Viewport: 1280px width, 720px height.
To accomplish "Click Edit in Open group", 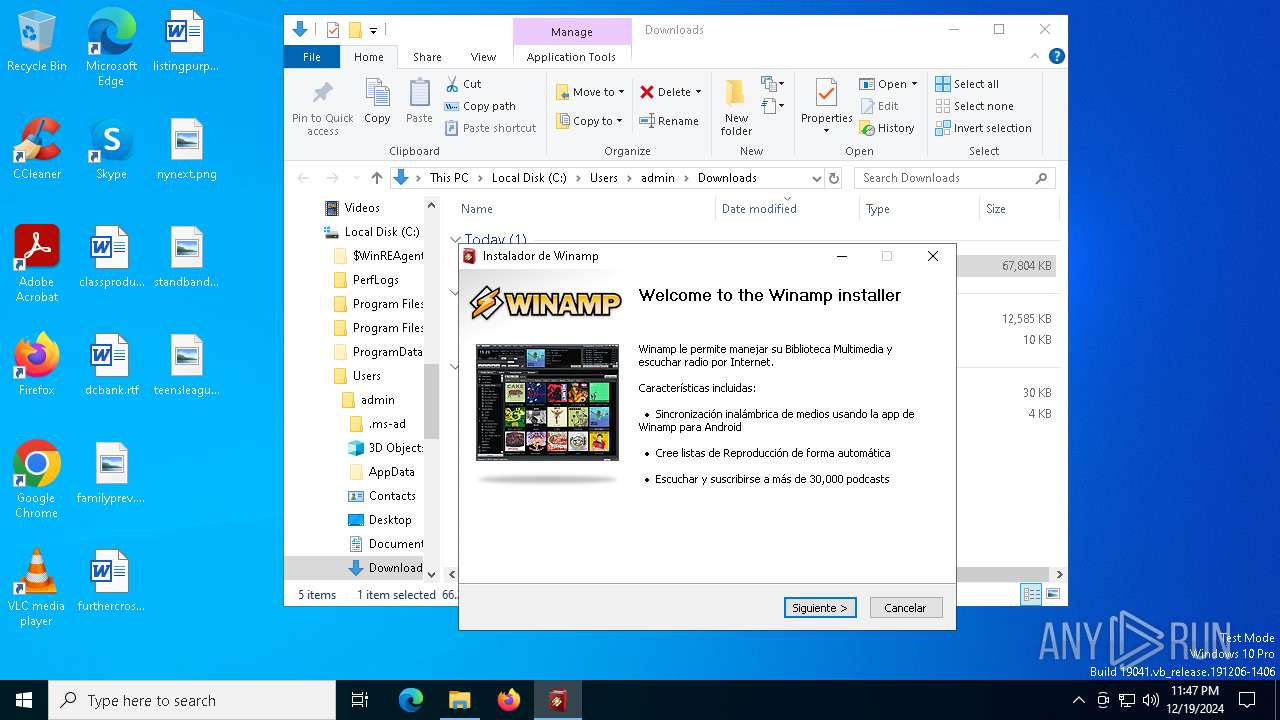I will point(879,106).
